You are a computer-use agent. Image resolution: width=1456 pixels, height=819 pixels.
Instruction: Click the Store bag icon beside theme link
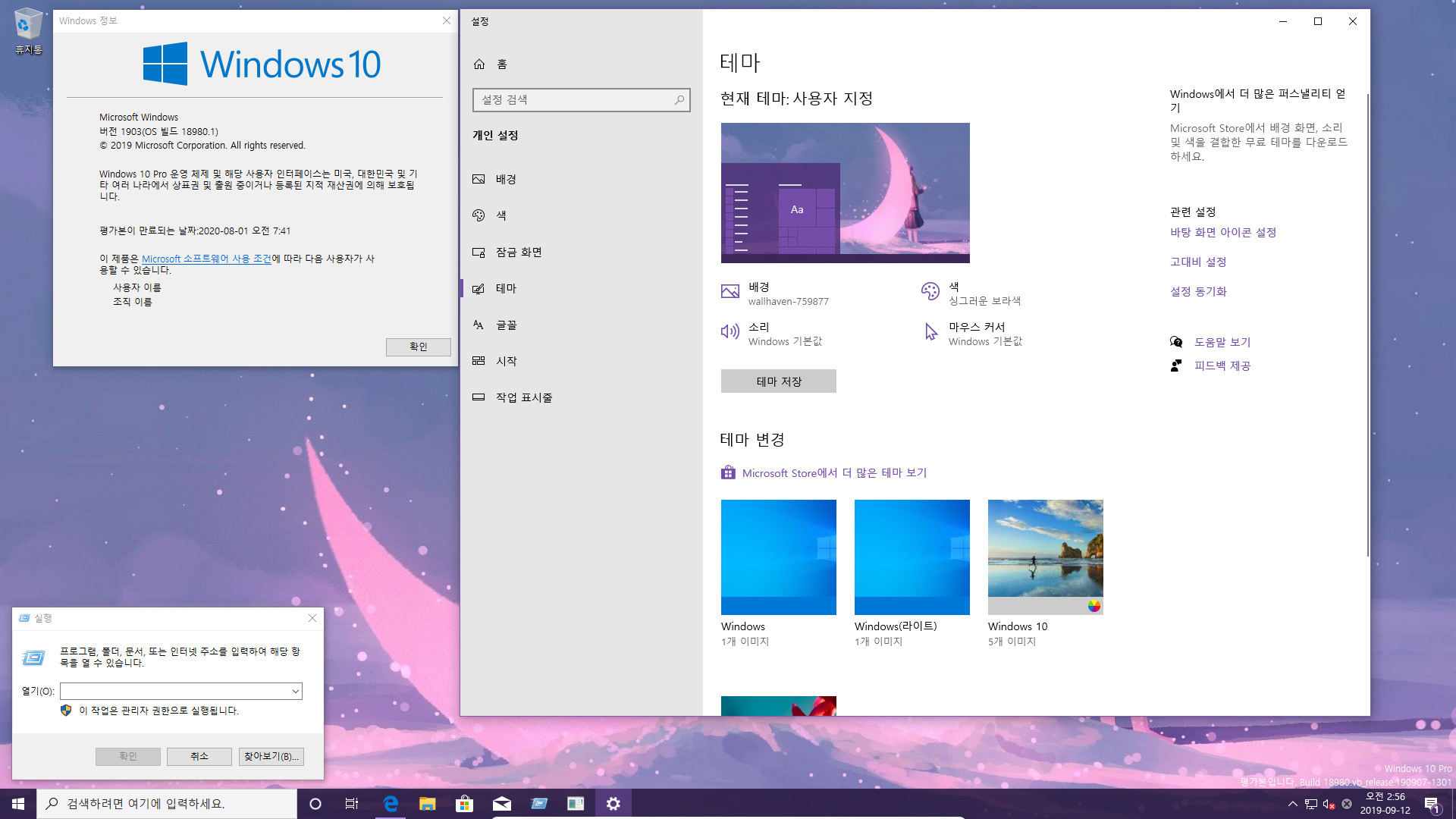coord(728,472)
